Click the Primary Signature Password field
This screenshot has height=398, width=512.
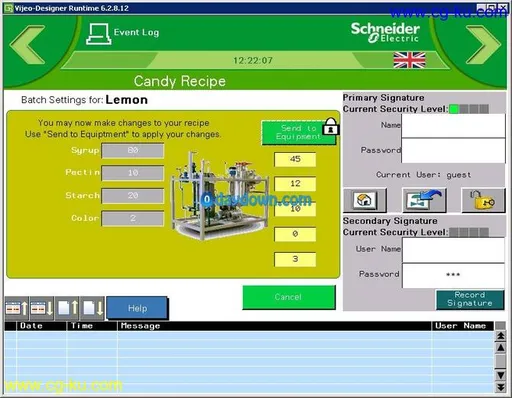coord(453,151)
